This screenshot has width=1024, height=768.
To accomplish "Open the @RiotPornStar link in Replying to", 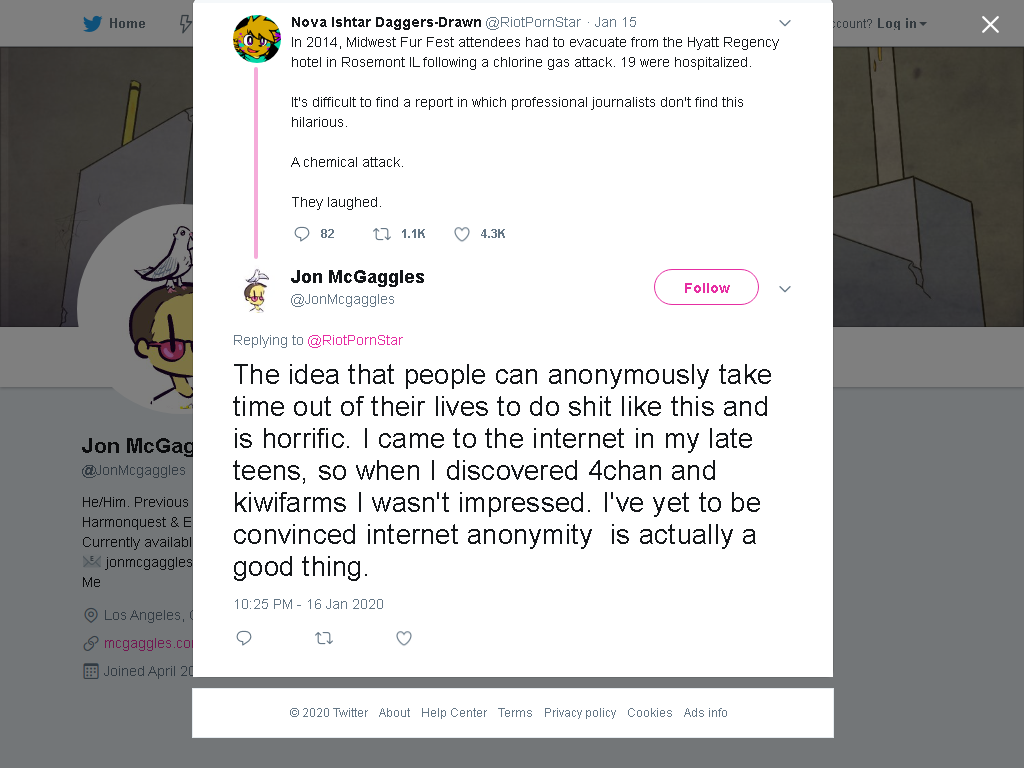I will 355,340.
